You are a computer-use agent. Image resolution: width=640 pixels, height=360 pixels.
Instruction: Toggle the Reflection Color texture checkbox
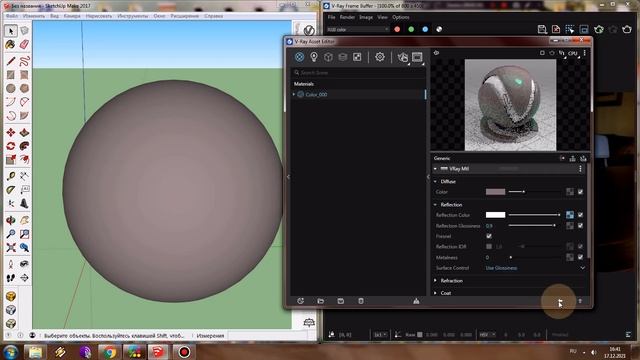click(x=580, y=215)
